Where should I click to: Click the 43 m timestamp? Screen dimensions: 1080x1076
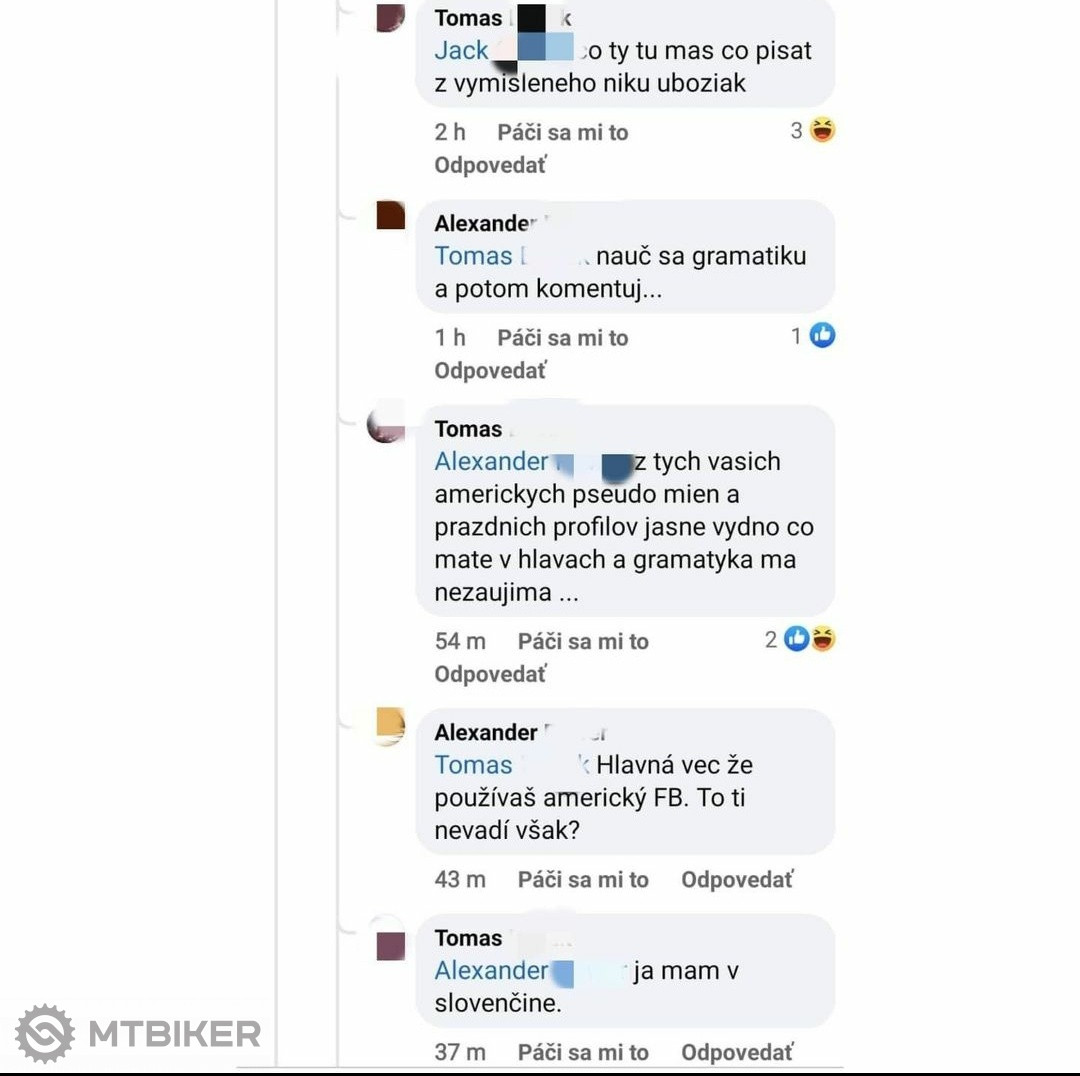tap(460, 880)
